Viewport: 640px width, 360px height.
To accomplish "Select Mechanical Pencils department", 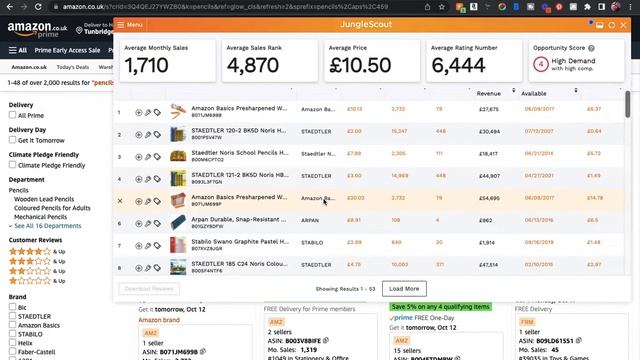I will click(40, 217).
